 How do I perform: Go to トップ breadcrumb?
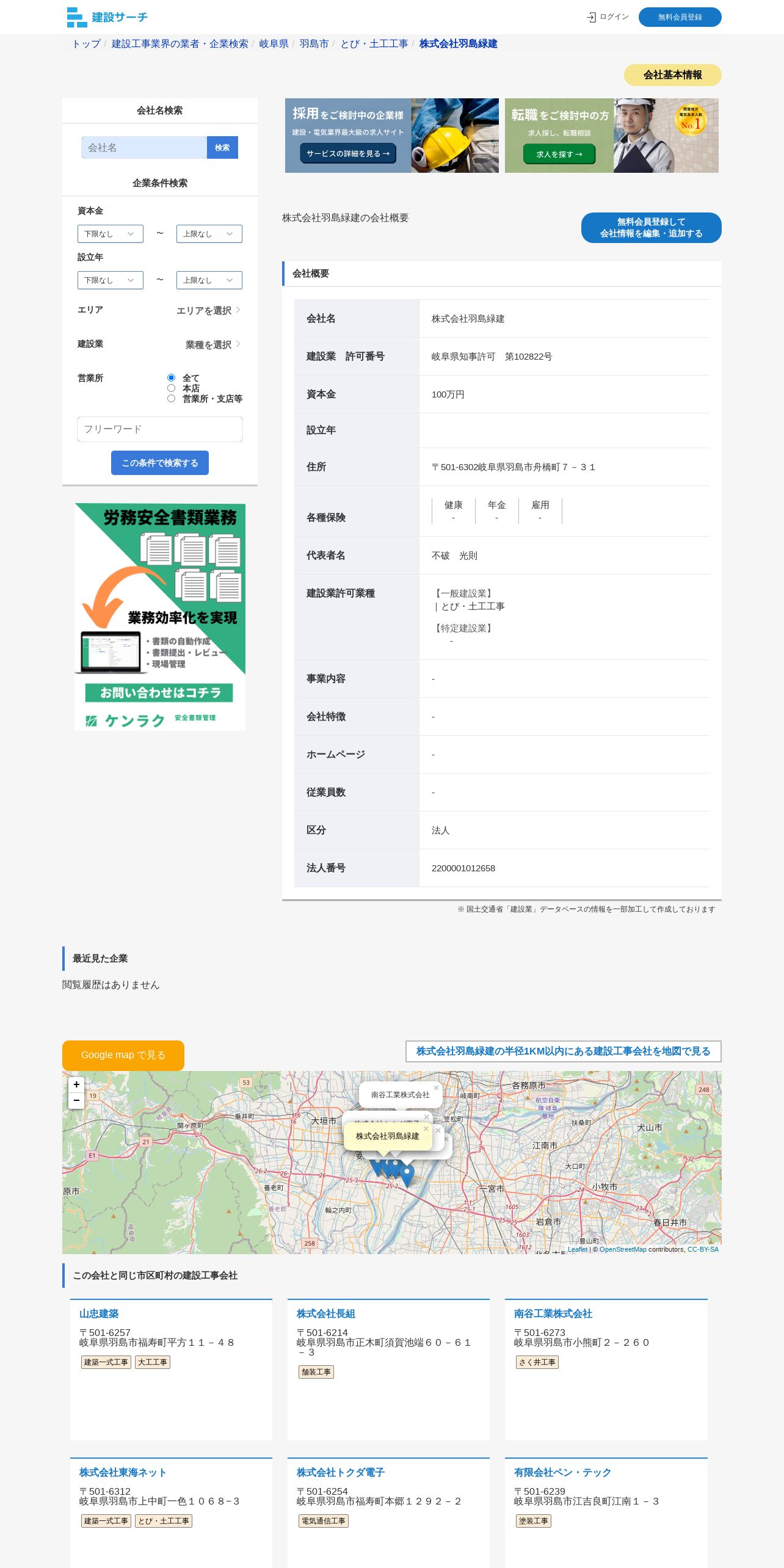tap(86, 44)
